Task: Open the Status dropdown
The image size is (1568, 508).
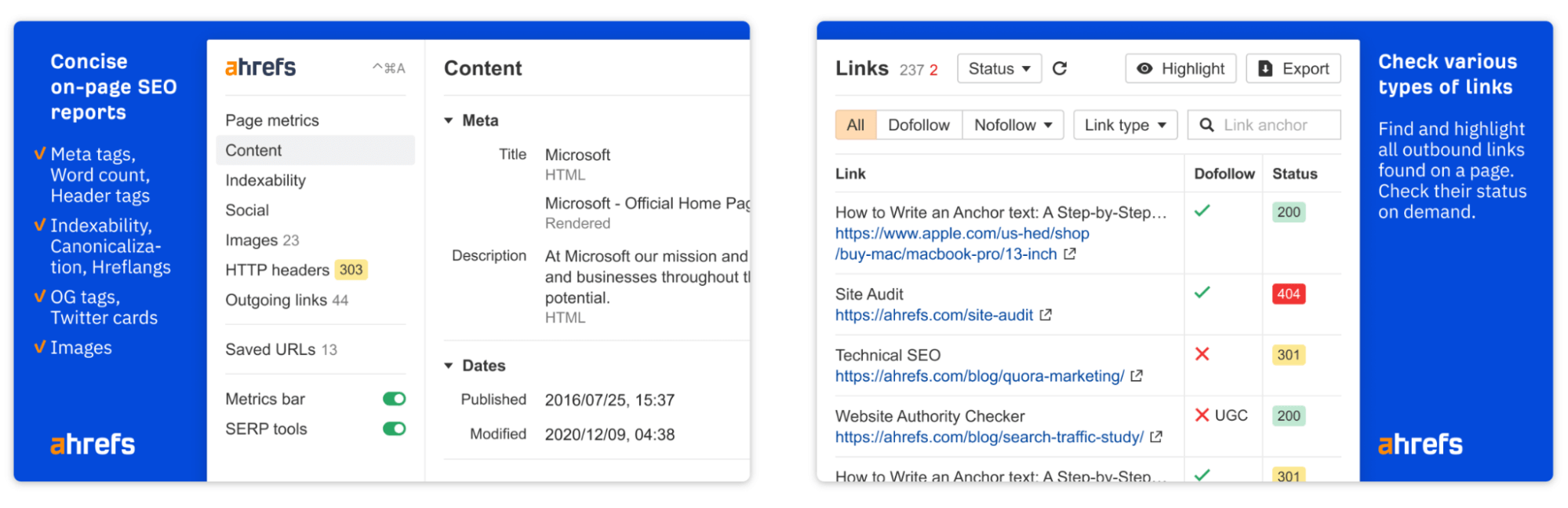Action: pos(999,68)
